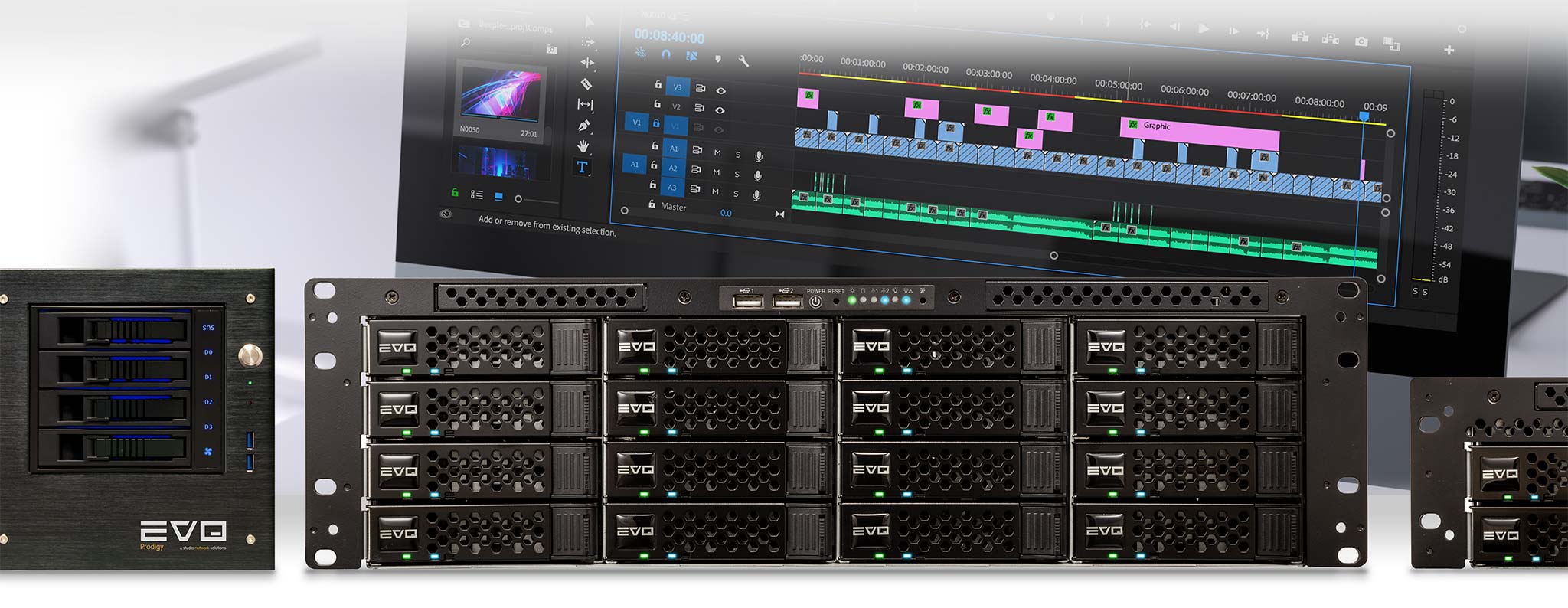Enable voice-over record on track A2
1568x608 pixels.
758,176
